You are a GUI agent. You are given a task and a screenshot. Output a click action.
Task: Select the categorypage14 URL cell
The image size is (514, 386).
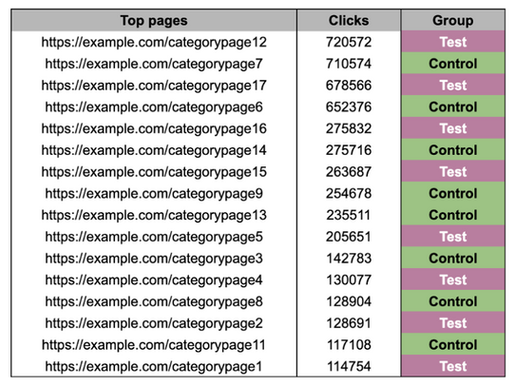click(x=154, y=150)
